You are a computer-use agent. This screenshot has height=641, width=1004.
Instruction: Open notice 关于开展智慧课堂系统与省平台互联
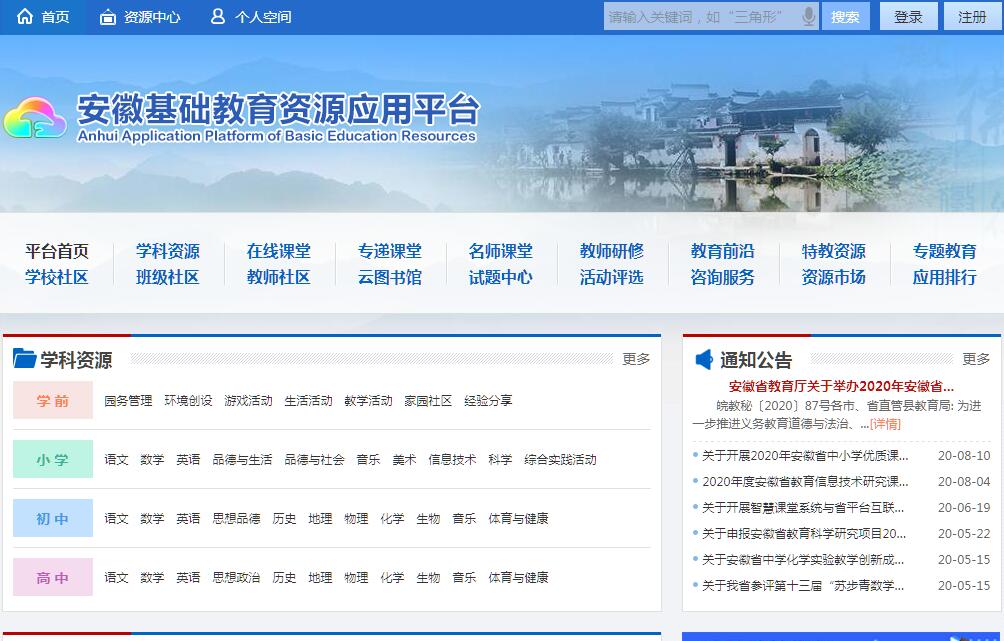803,508
